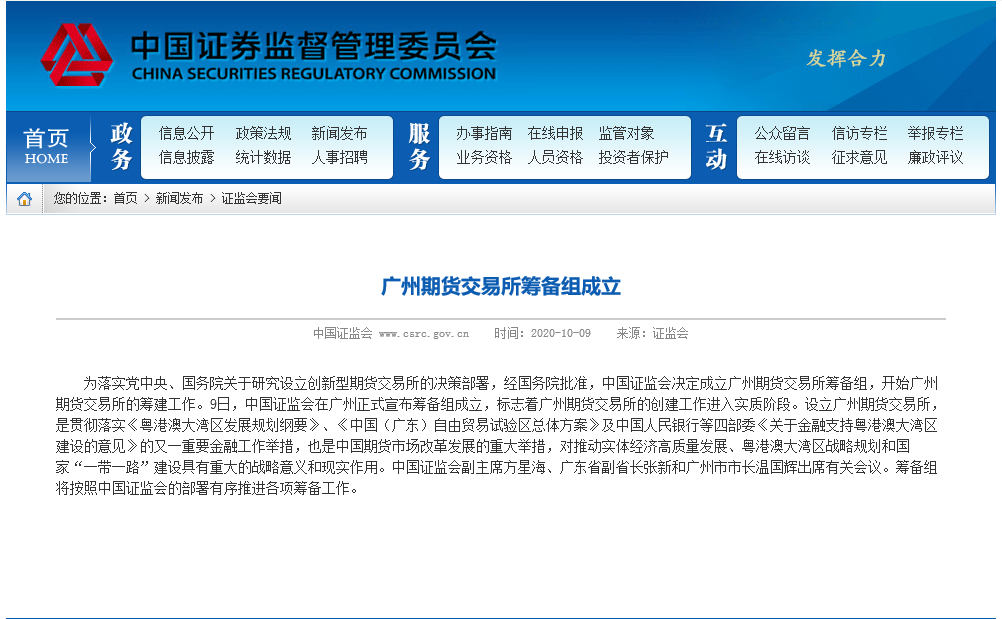The image size is (1002, 619).
Task: Click 首页 in the breadcrumb path
Action: coord(125,199)
